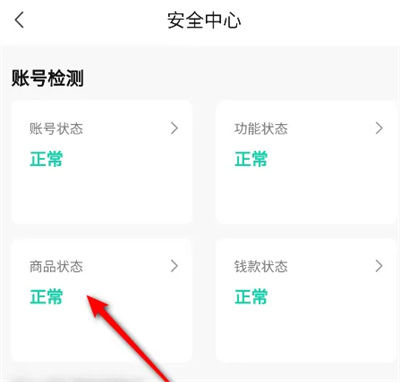Tap the blank space below 正常 in 钱款状态 card
Viewport: 400px width, 382px height.
(x=307, y=333)
